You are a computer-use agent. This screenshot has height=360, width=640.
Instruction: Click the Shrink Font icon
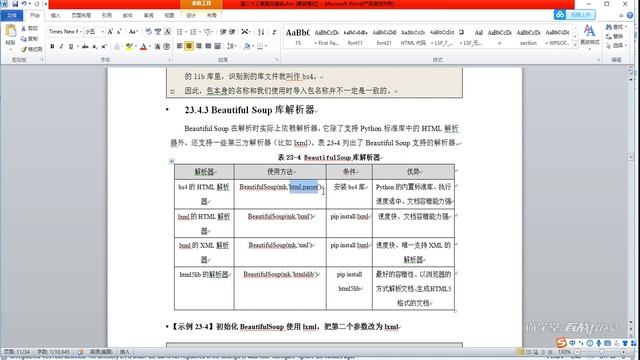tap(119, 31)
